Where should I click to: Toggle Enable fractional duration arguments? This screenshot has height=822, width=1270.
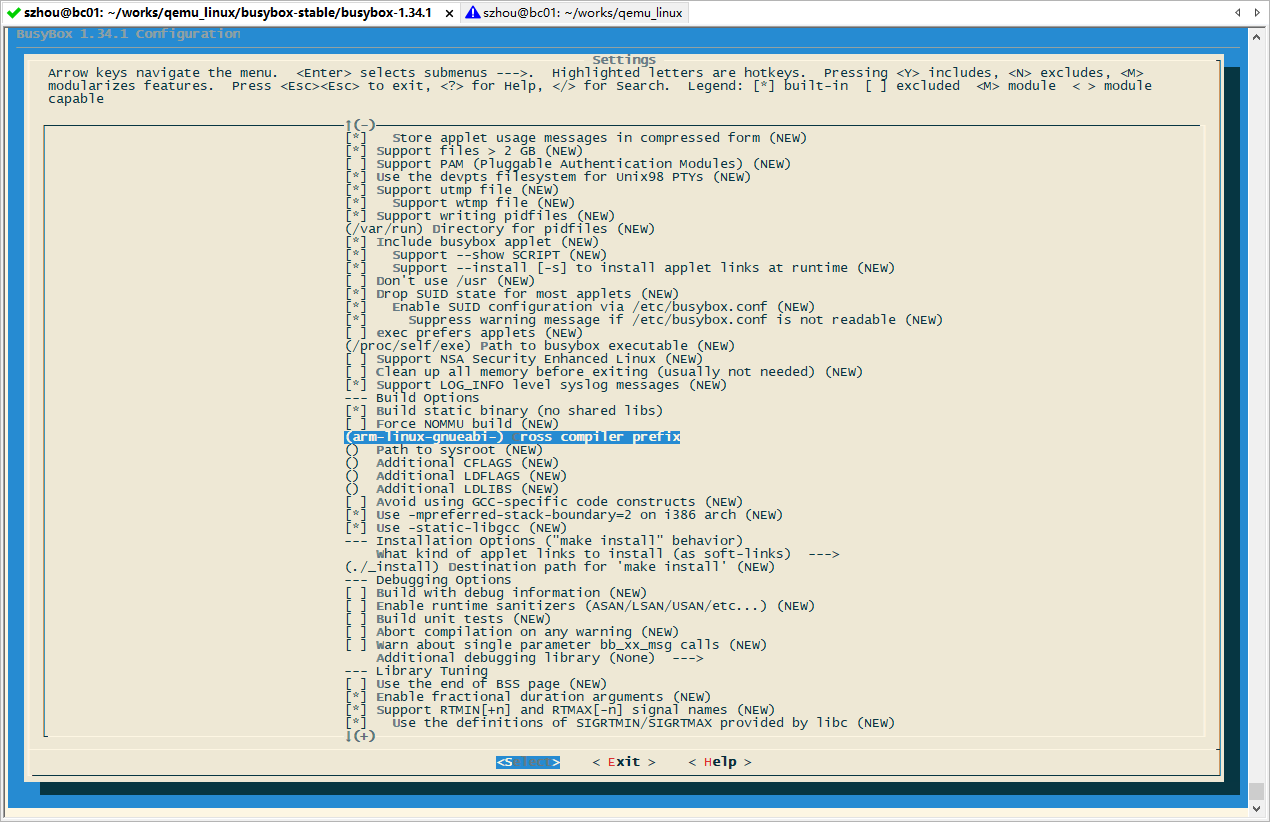click(x=527, y=697)
